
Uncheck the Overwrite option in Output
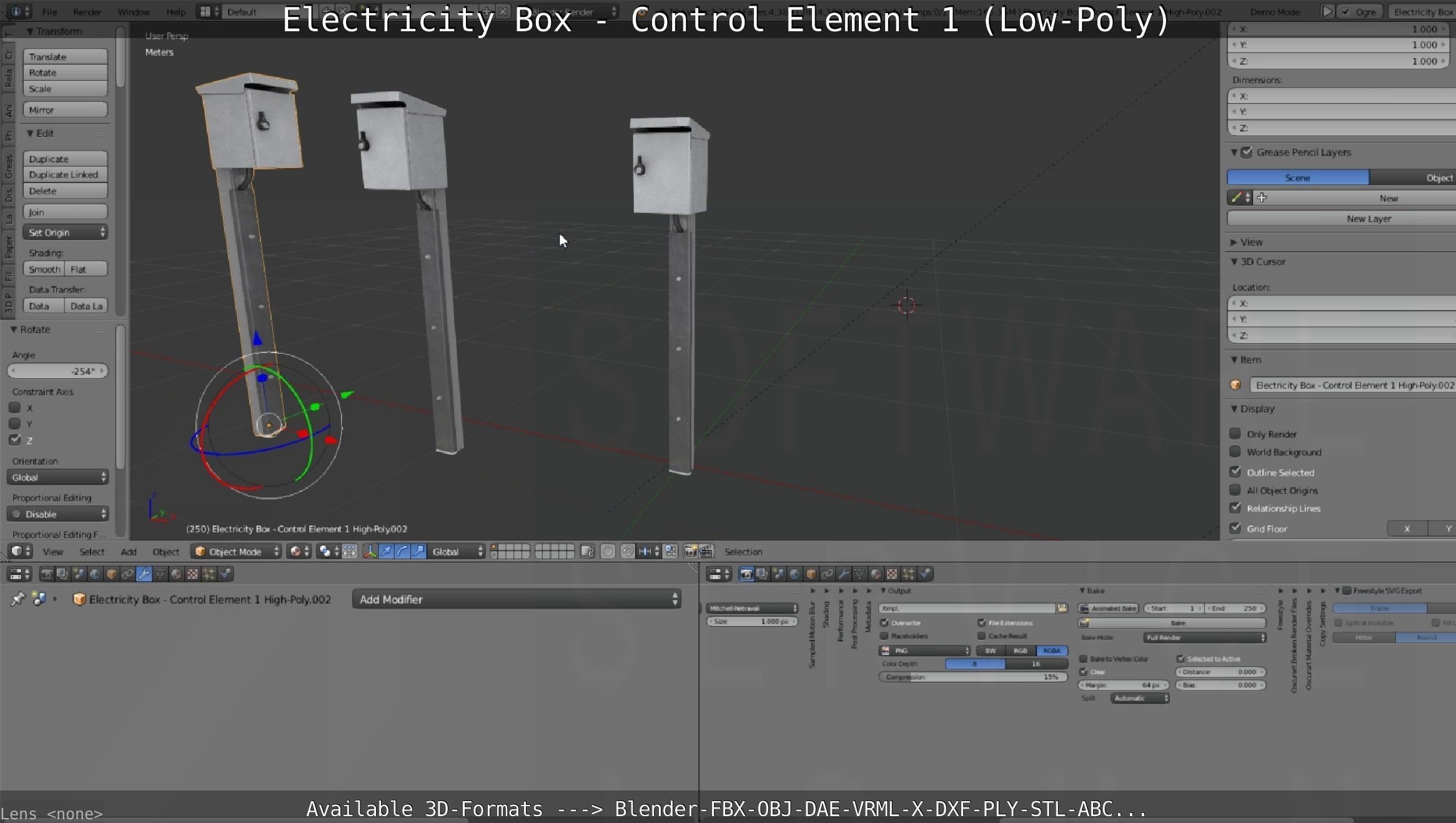884,622
